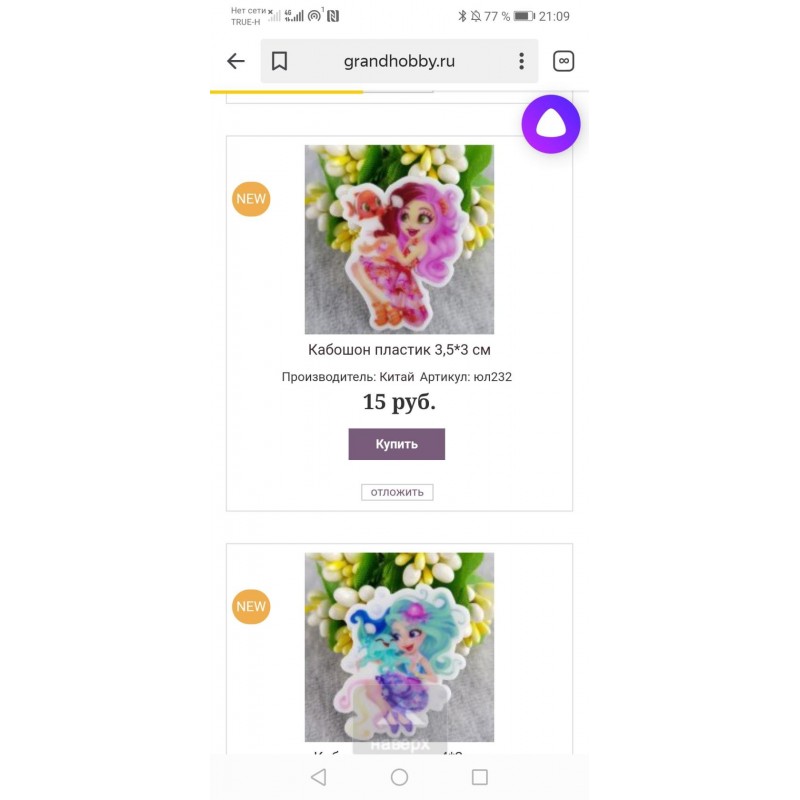The image size is (800, 800).
Task: Open the blue-haired doll cabochon image
Action: (x=399, y=647)
